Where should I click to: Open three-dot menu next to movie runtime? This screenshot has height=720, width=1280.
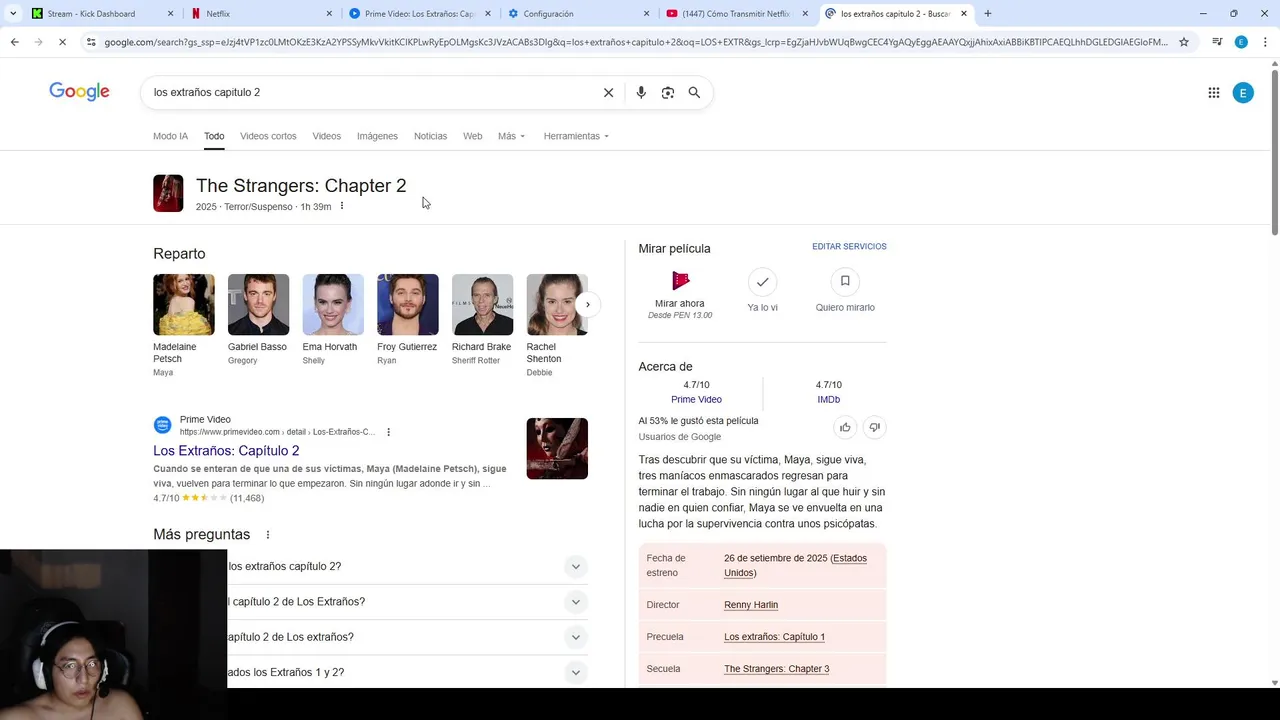342,206
